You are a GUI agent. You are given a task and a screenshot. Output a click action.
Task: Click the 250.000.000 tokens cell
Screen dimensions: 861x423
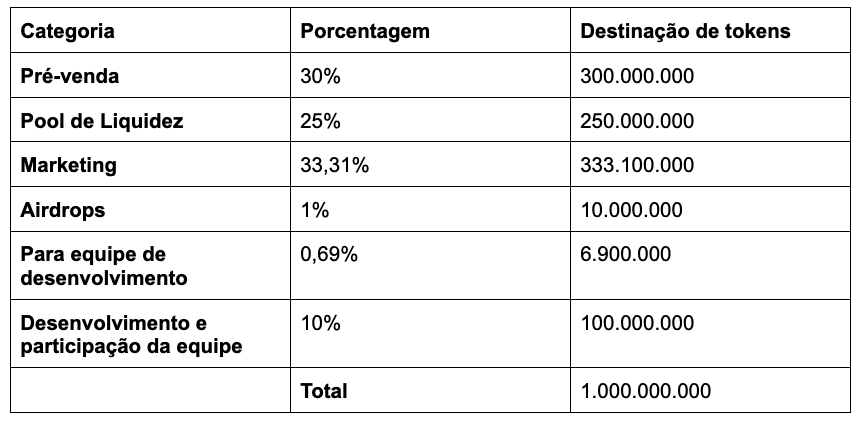[x=710, y=120]
